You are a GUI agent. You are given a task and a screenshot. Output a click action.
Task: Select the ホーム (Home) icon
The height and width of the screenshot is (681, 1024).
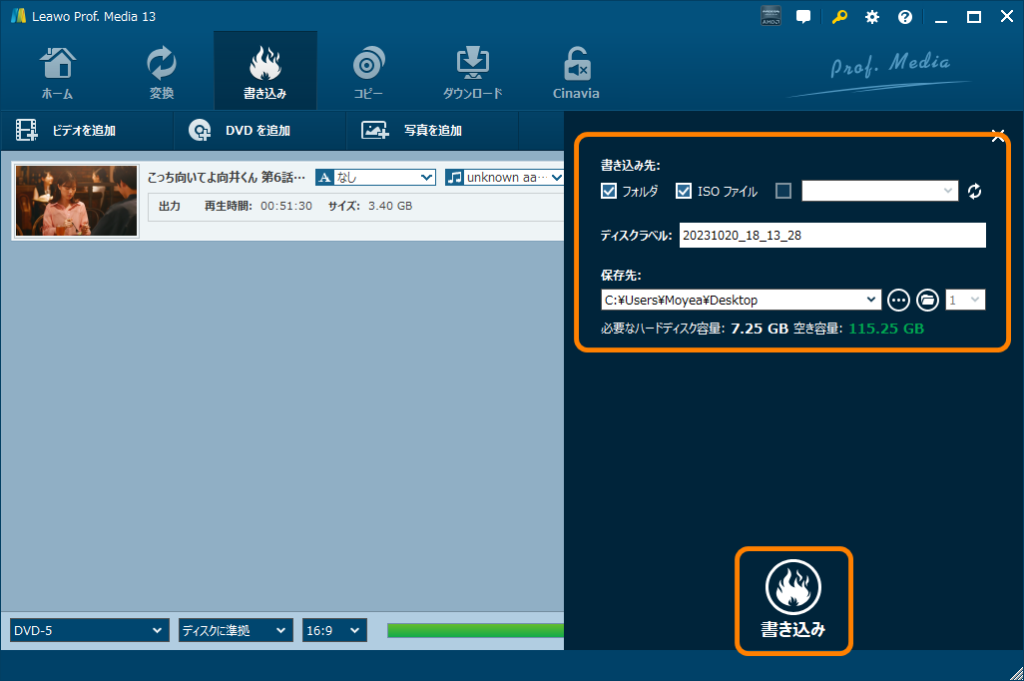(x=57, y=70)
